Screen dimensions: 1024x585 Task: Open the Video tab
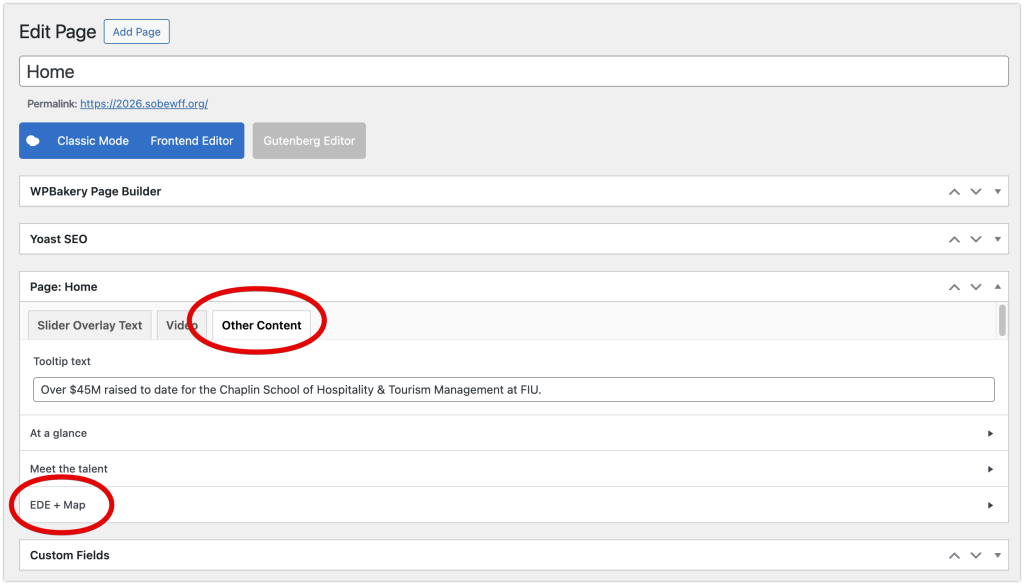[x=182, y=325]
